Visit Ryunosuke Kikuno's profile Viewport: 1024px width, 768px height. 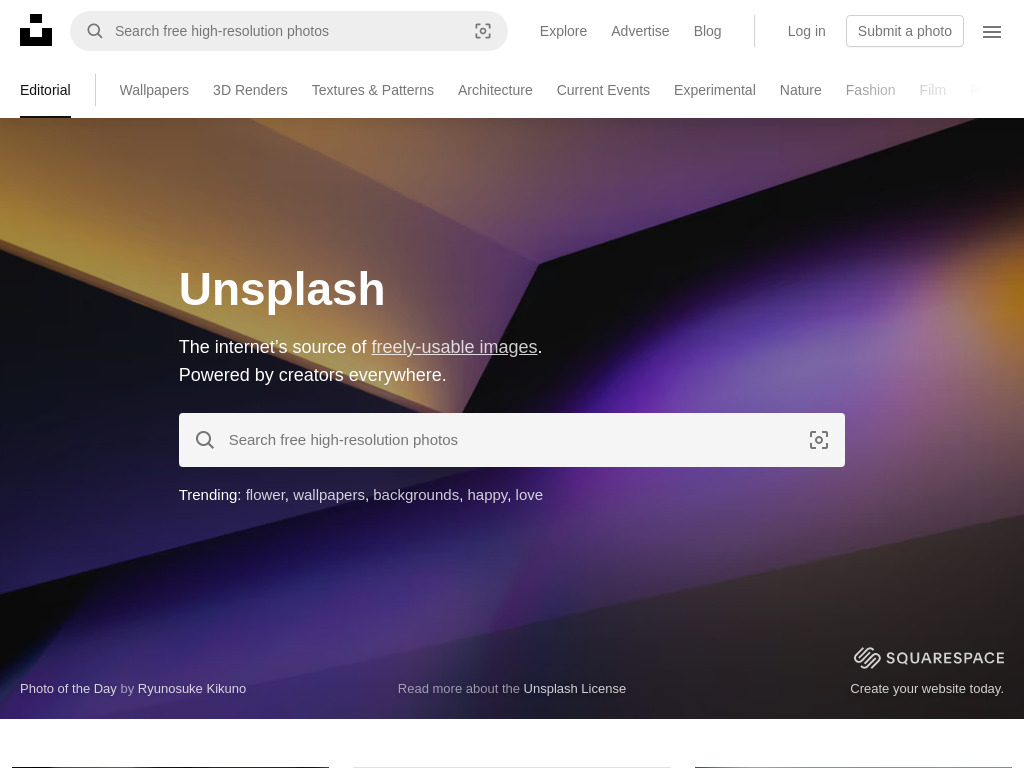[192, 688]
